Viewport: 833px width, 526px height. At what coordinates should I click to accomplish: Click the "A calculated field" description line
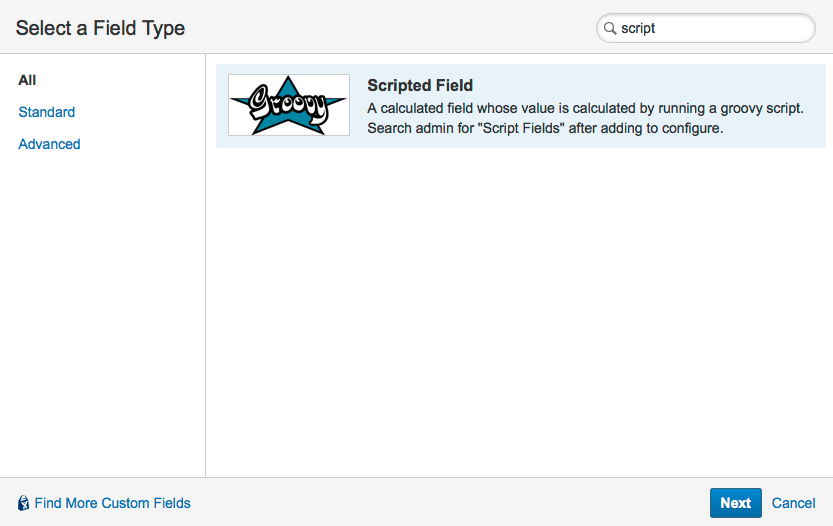point(585,108)
